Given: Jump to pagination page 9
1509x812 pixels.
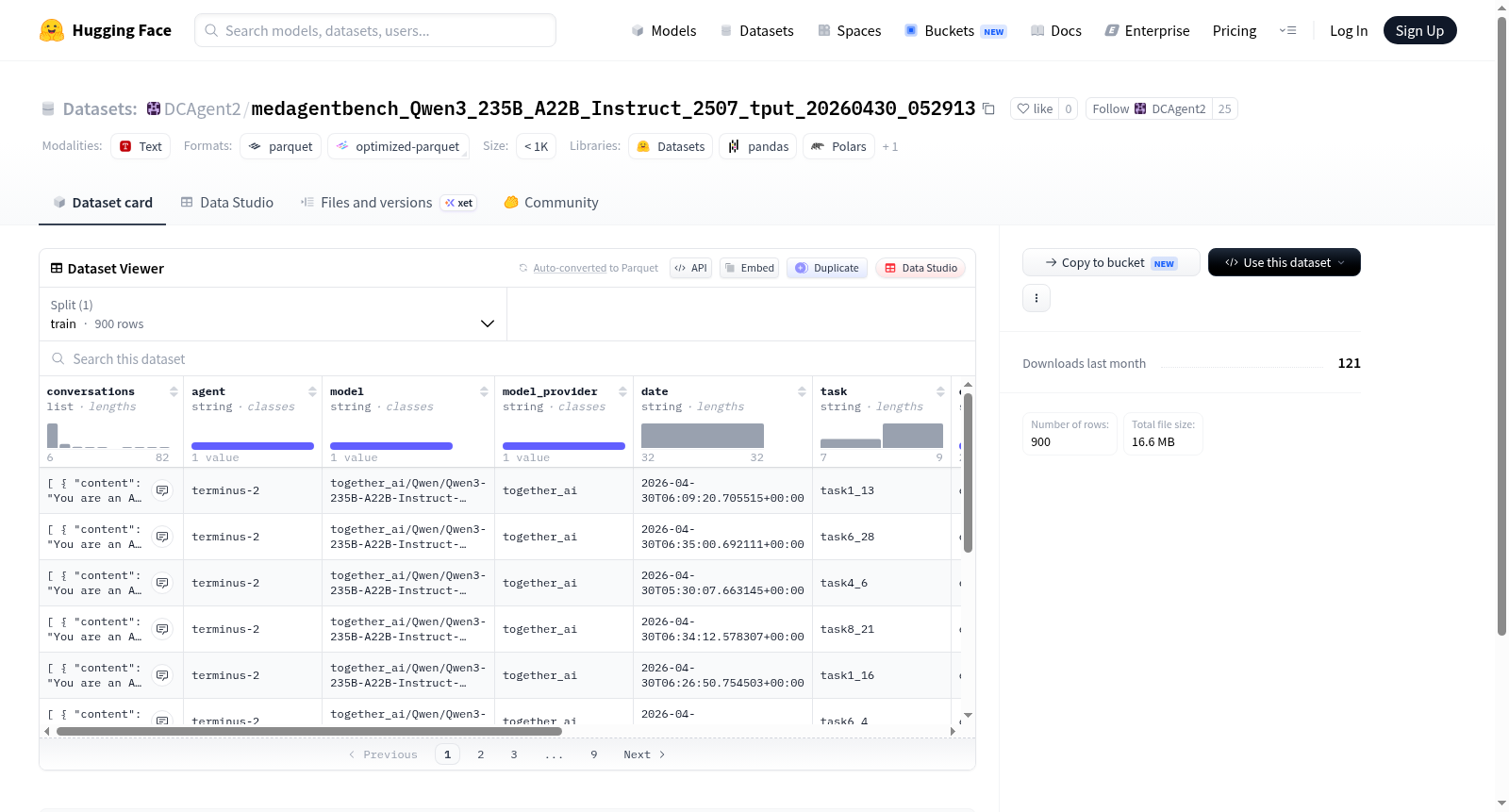Looking at the screenshot, I should (594, 754).
